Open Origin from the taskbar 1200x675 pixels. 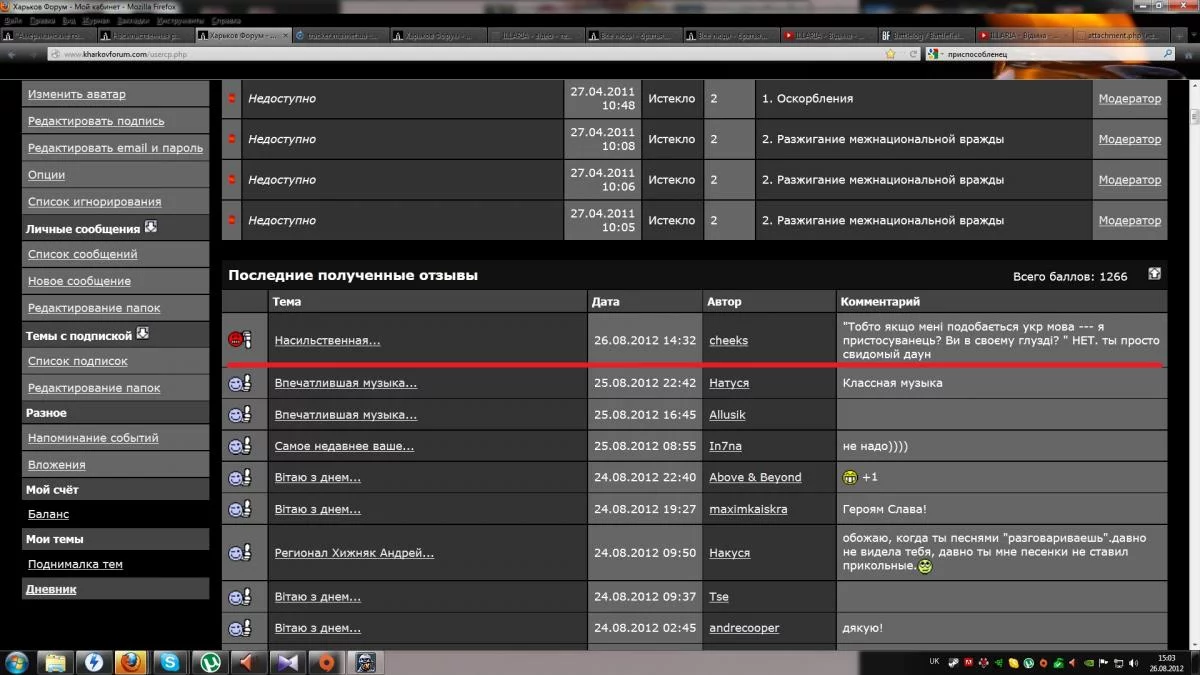[x=325, y=662]
